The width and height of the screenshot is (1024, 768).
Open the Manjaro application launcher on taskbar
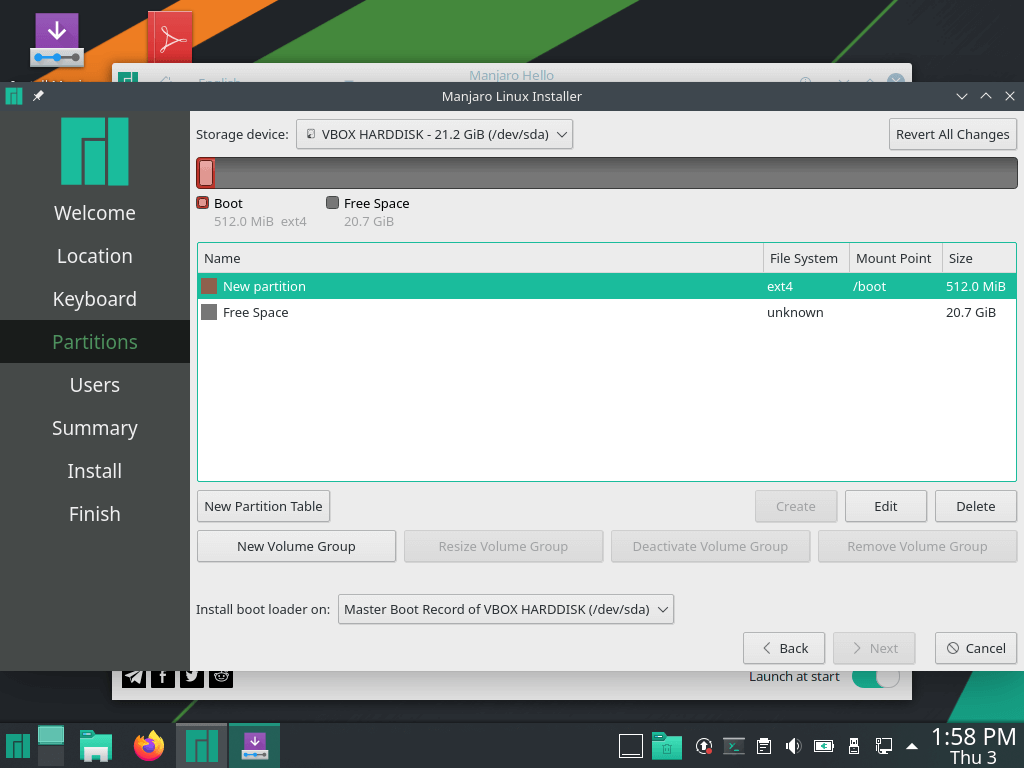pos(18,746)
